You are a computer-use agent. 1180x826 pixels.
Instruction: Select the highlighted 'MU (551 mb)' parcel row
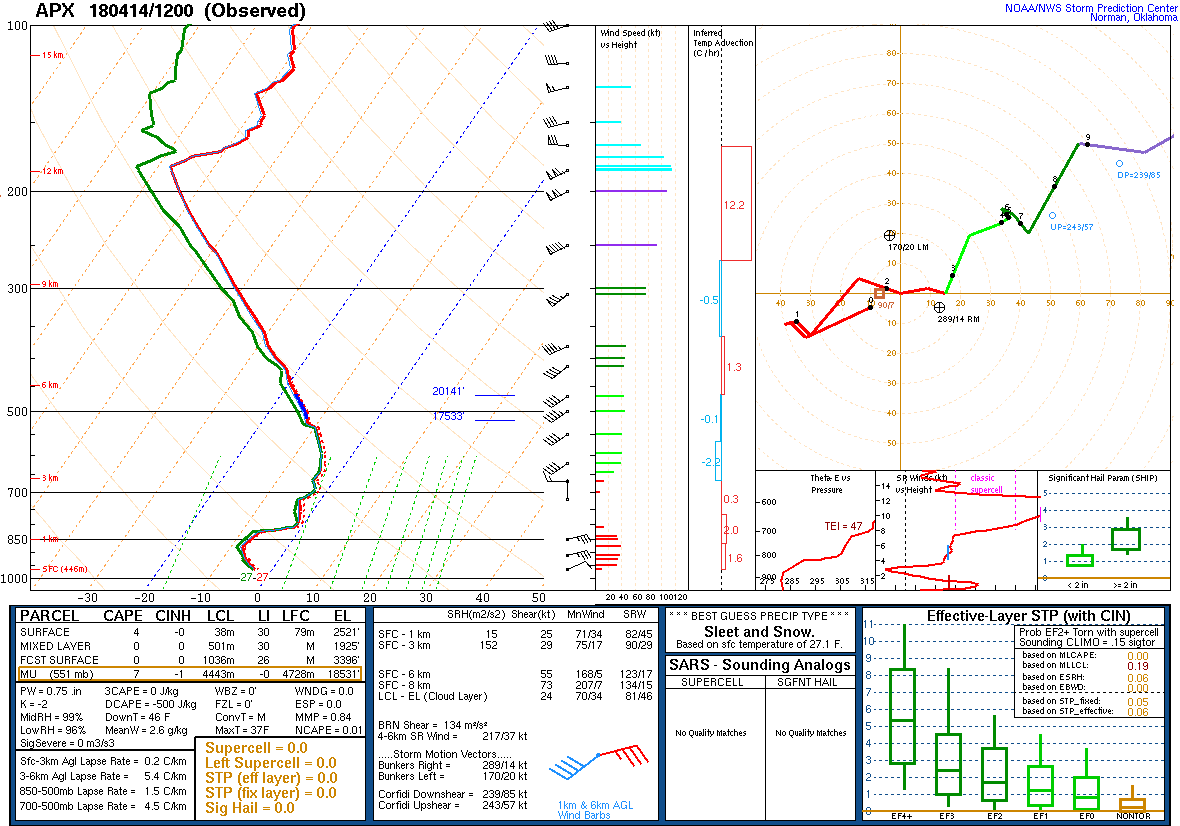[190, 674]
